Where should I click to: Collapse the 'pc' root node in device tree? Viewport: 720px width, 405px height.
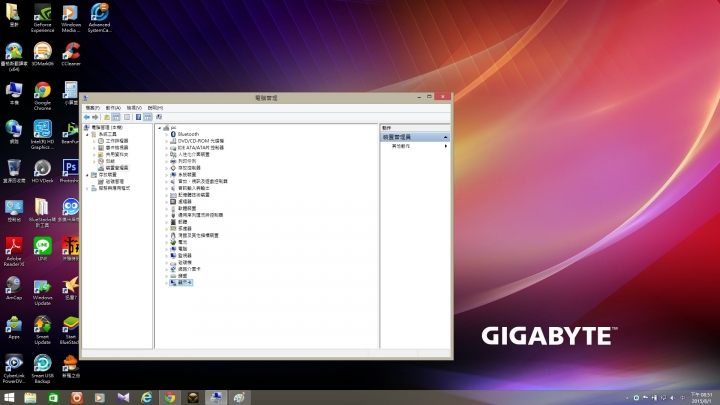pyautogui.click(x=159, y=128)
